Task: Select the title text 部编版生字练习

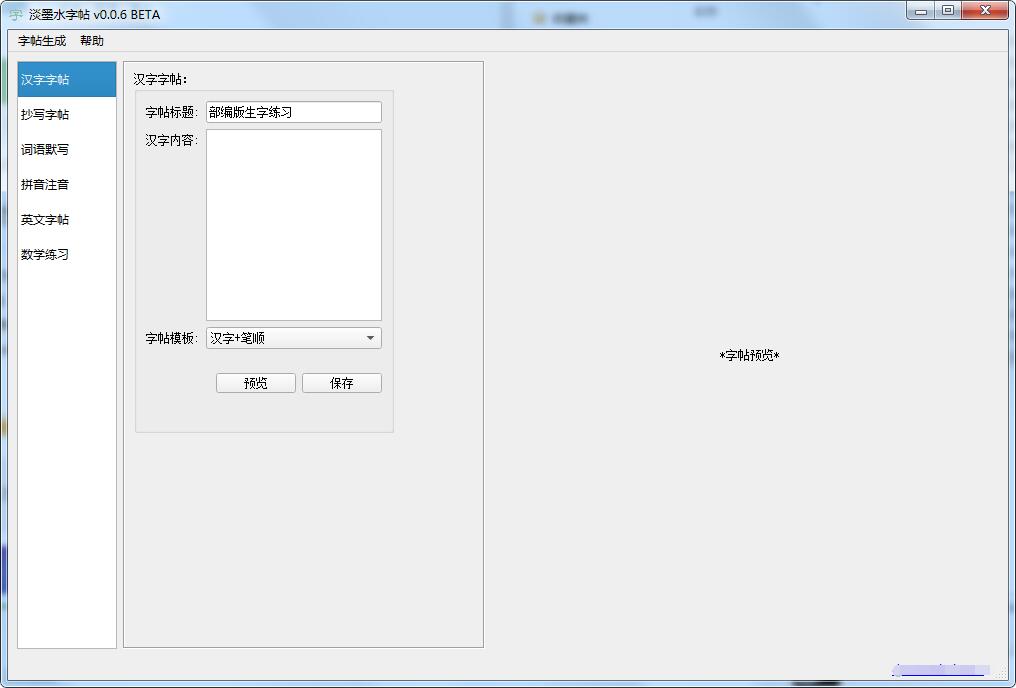Action: pos(250,111)
